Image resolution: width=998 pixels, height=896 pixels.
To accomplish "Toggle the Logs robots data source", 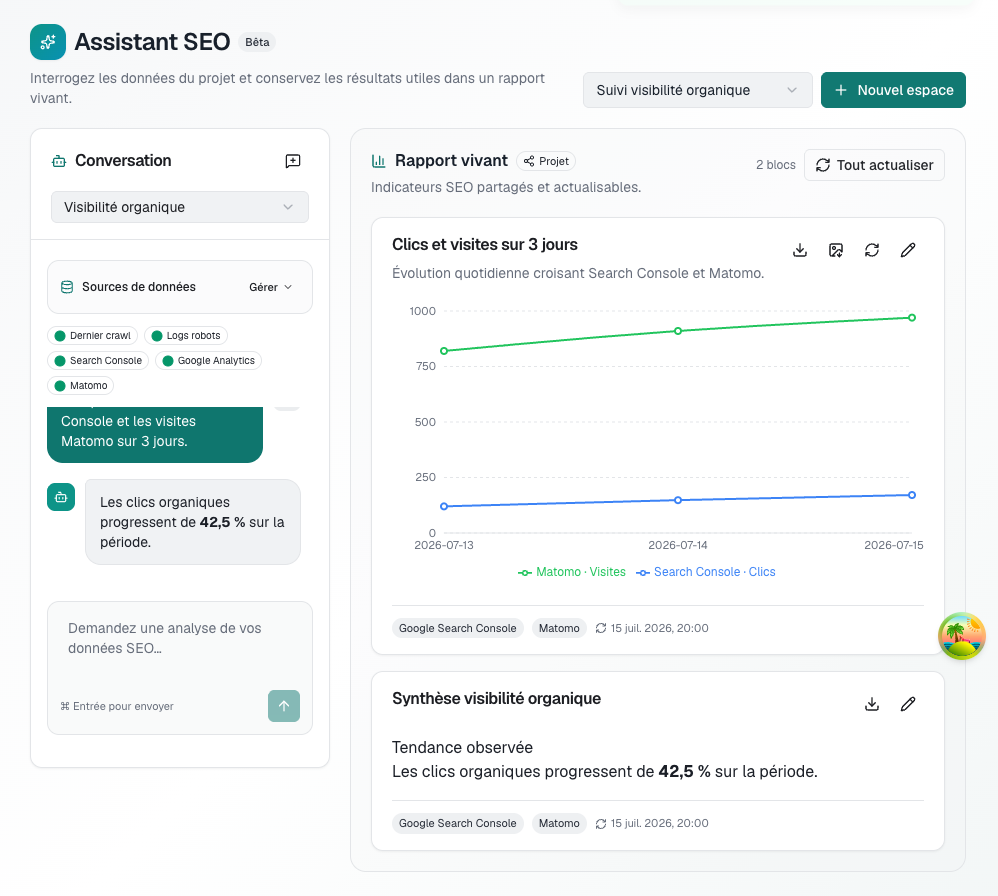I will click(x=186, y=335).
